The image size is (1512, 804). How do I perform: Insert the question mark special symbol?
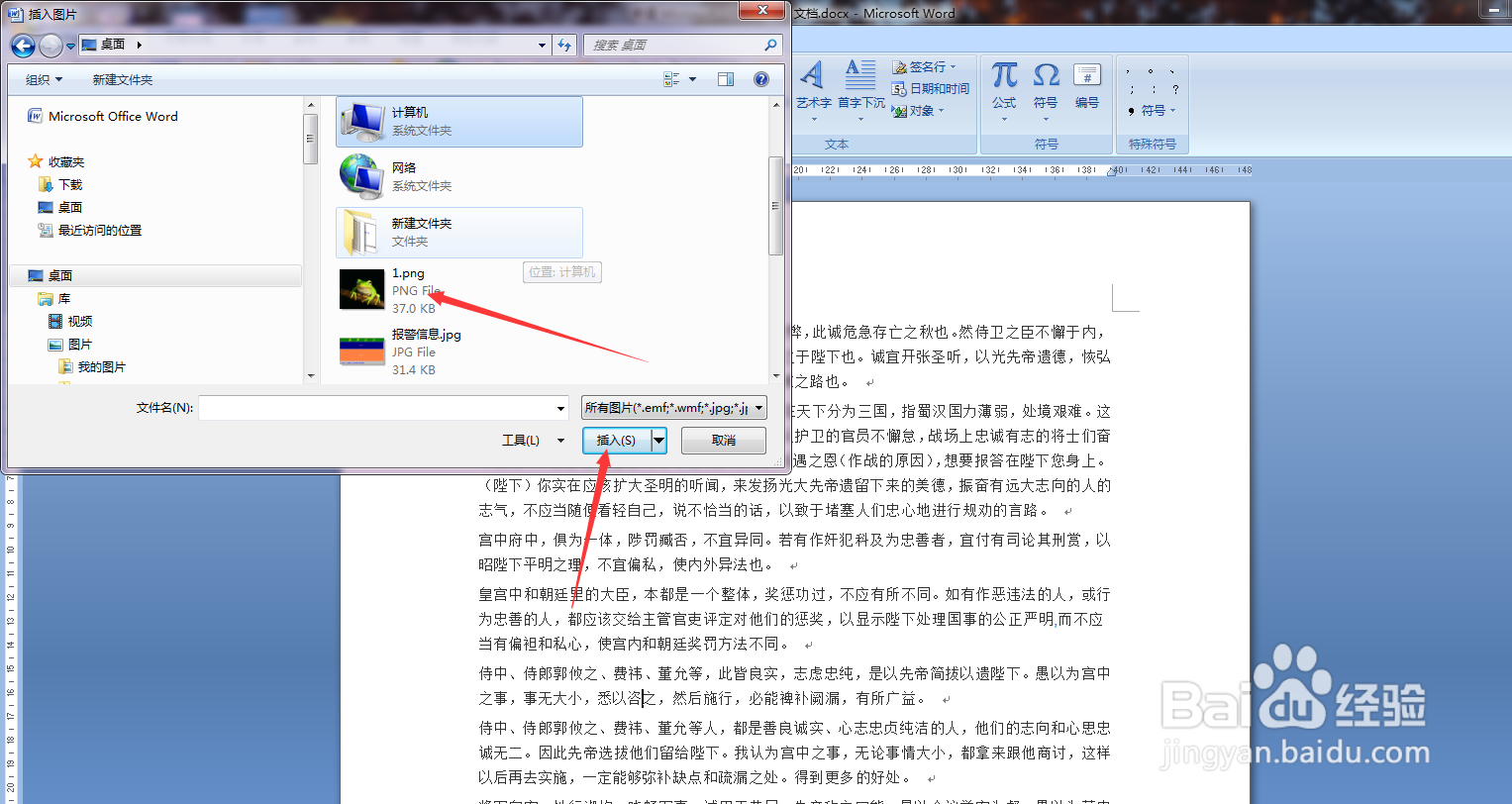1174,89
